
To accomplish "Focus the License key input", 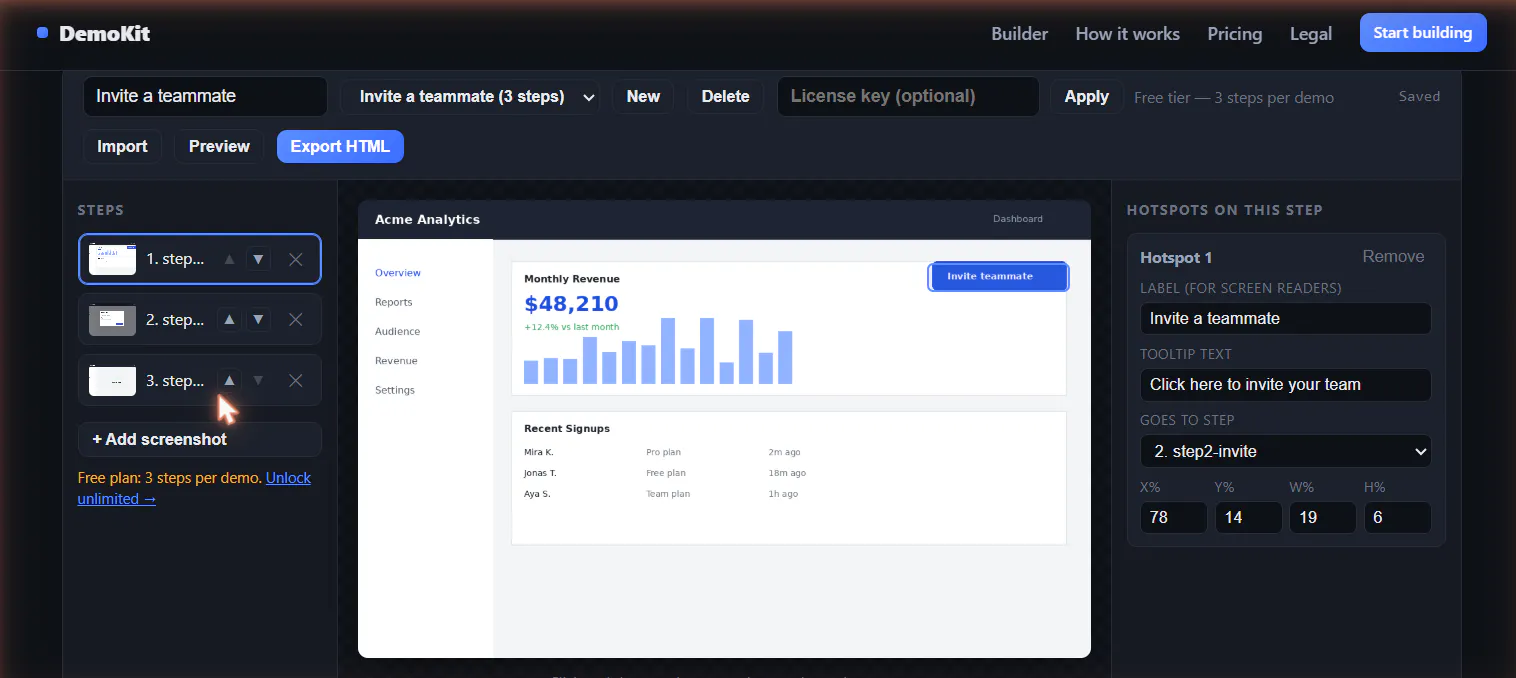I will [x=908, y=97].
